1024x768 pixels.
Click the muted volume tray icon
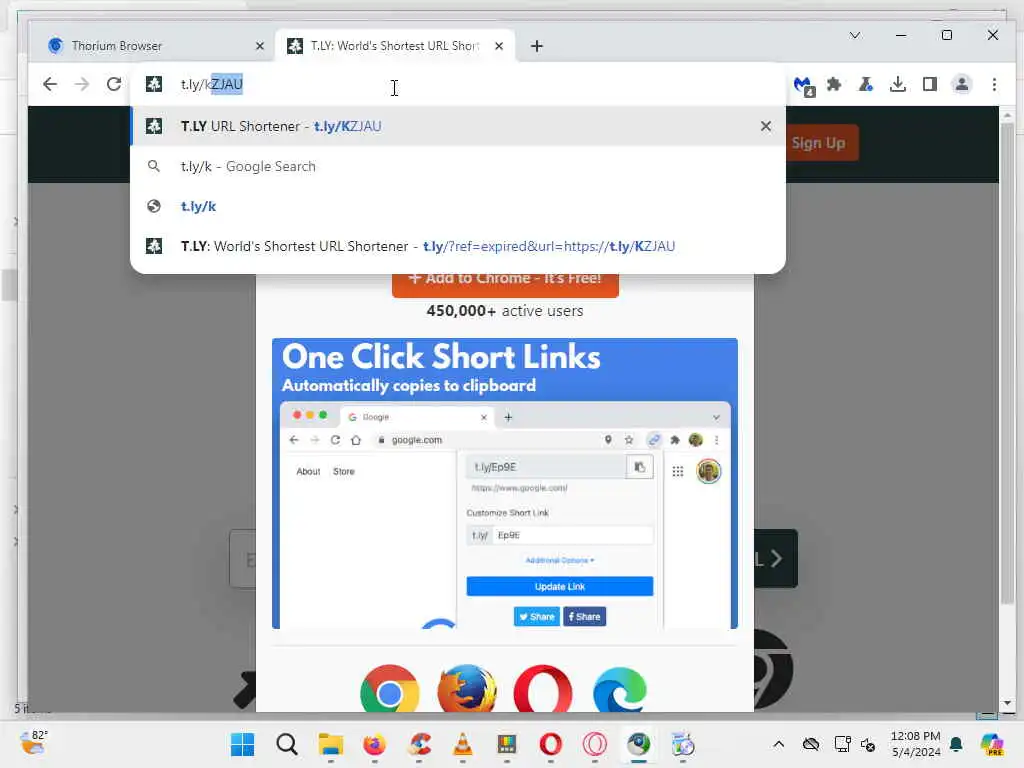[x=868, y=744]
